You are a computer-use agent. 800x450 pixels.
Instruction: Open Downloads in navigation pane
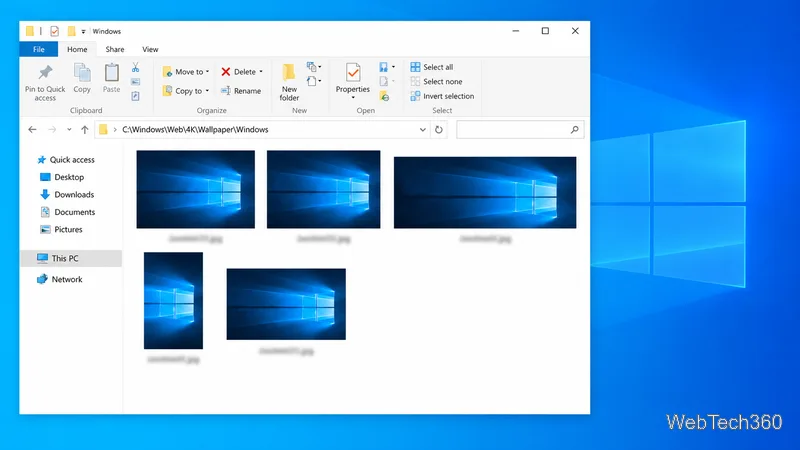click(x=67, y=194)
